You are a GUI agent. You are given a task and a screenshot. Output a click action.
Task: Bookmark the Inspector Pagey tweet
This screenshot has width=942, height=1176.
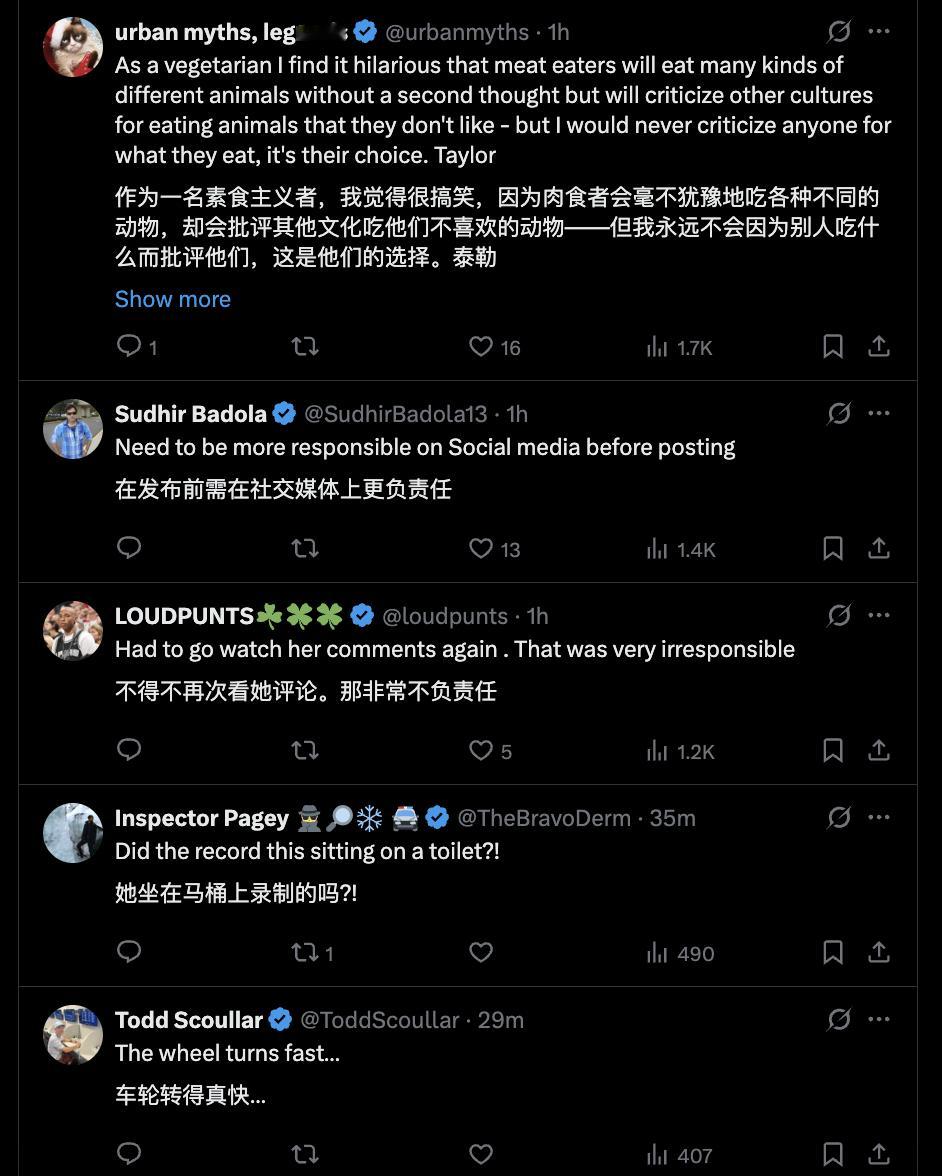(x=832, y=952)
